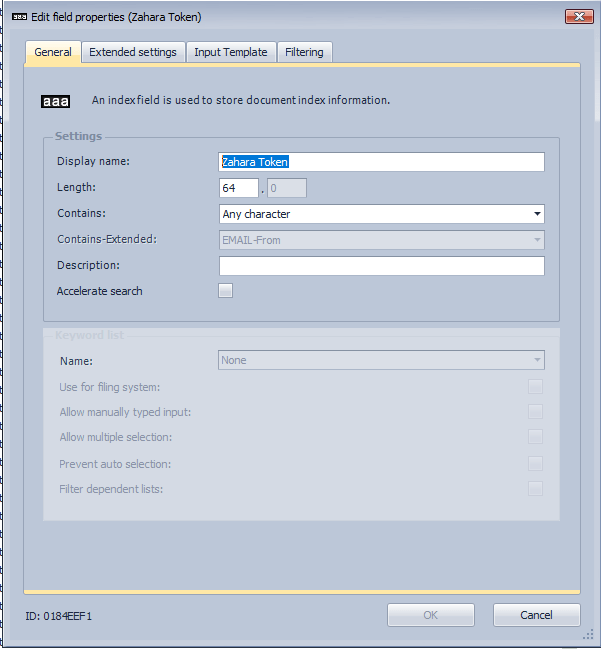Click the resize grip in dialog corner
The height and width of the screenshot is (649, 601).
click(x=588, y=635)
